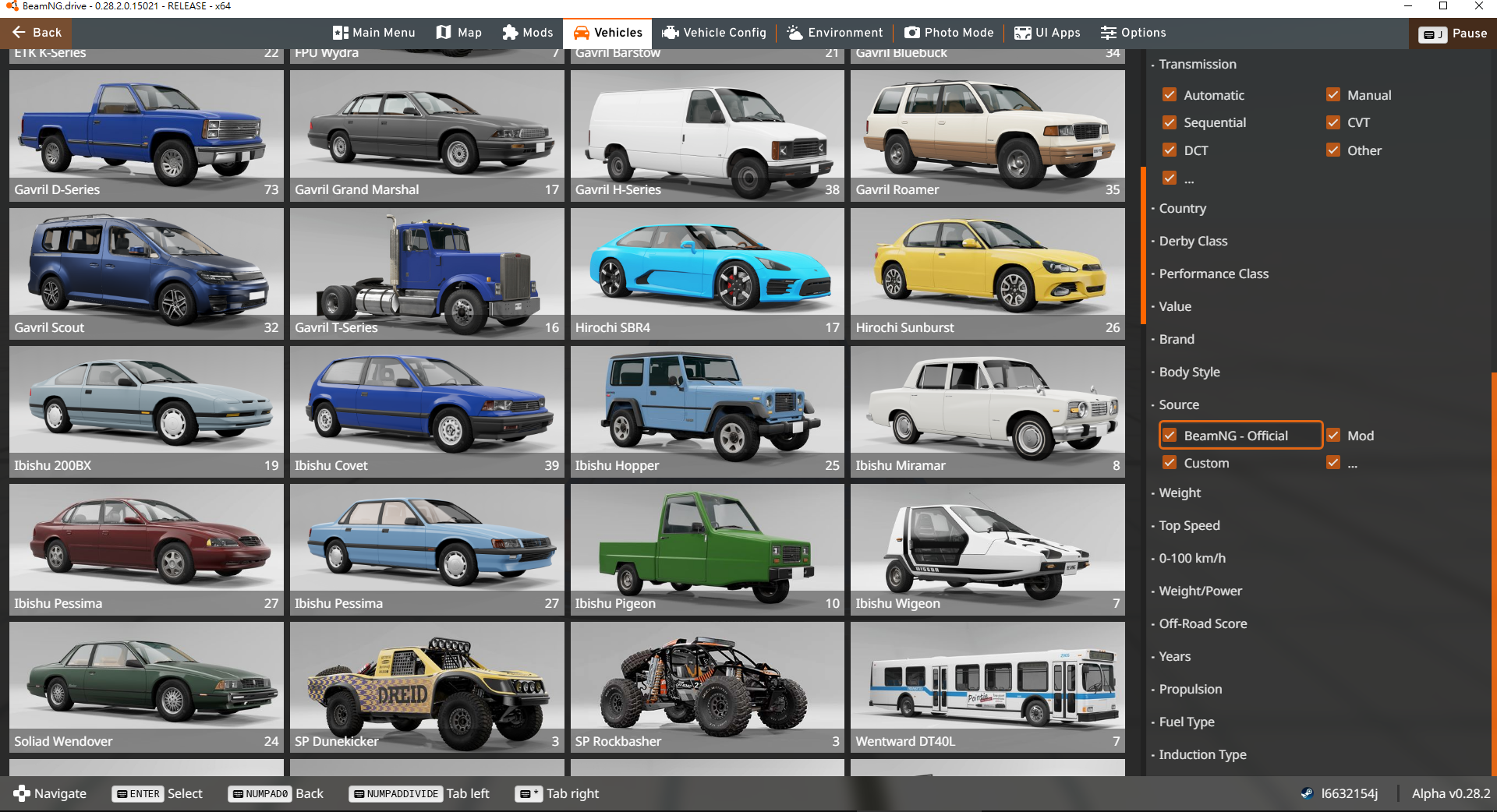This screenshot has width=1497, height=812.
Task: Toggle the Other transmission checkbox
Action: (x=1333, y=150)
